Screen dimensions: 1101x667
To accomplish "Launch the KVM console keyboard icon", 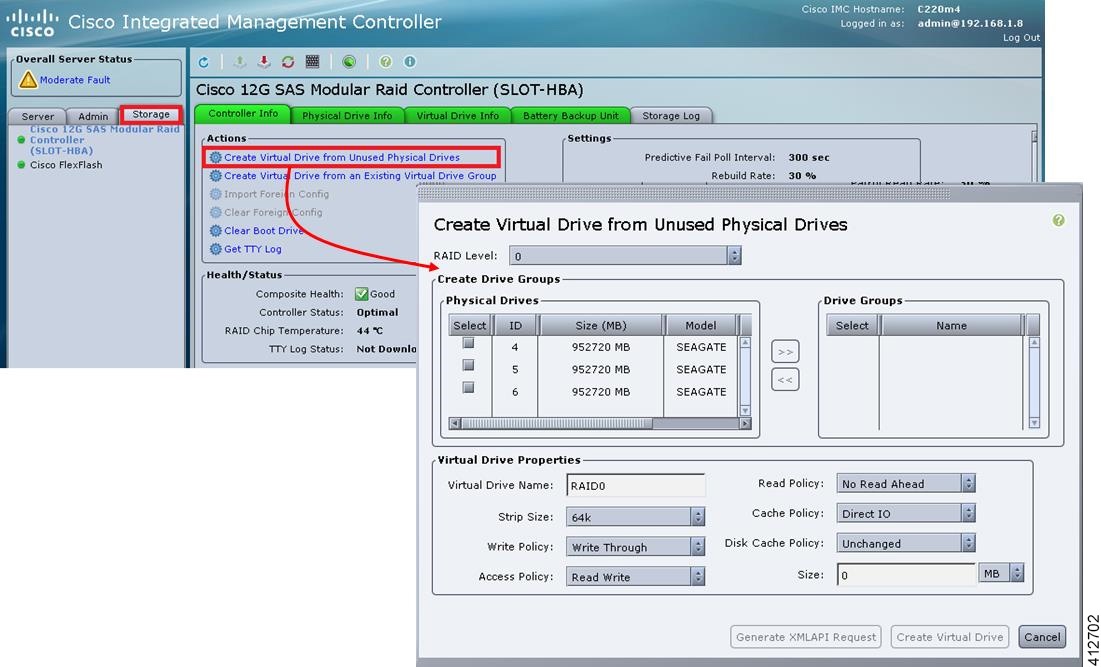I will click(312, 62).
